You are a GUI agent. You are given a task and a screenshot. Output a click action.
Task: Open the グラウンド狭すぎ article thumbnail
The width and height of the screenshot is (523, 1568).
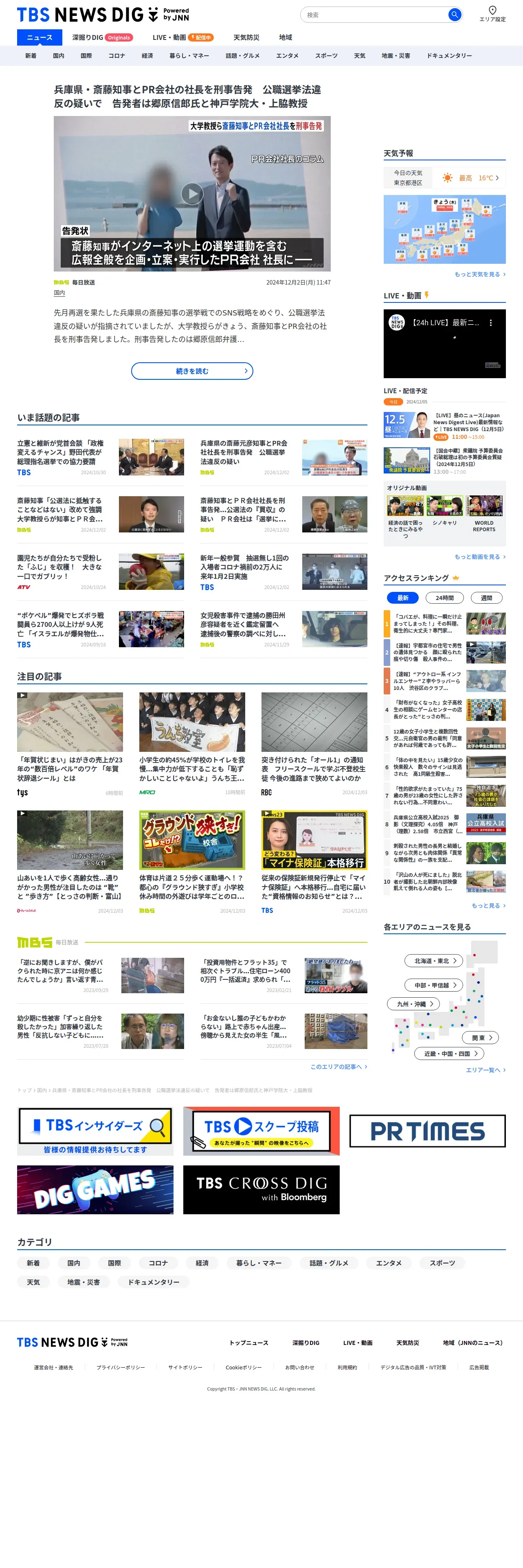click(192, 839)
